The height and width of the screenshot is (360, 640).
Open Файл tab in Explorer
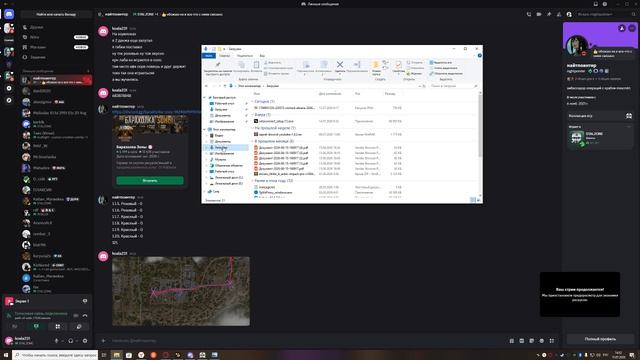coord(209,56)
